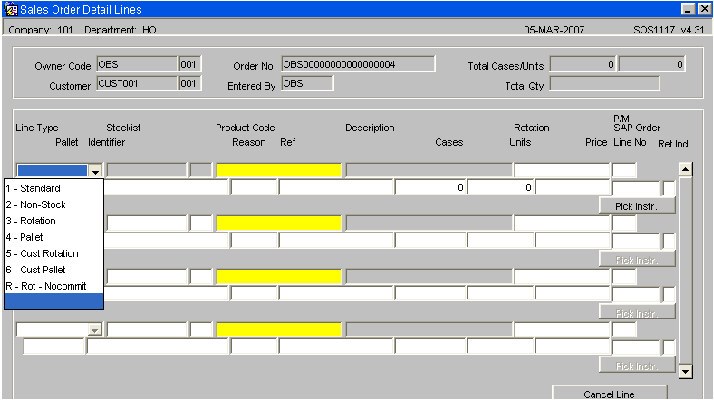Toggle the last line's Ret Ind checkbox

(668, 347)
